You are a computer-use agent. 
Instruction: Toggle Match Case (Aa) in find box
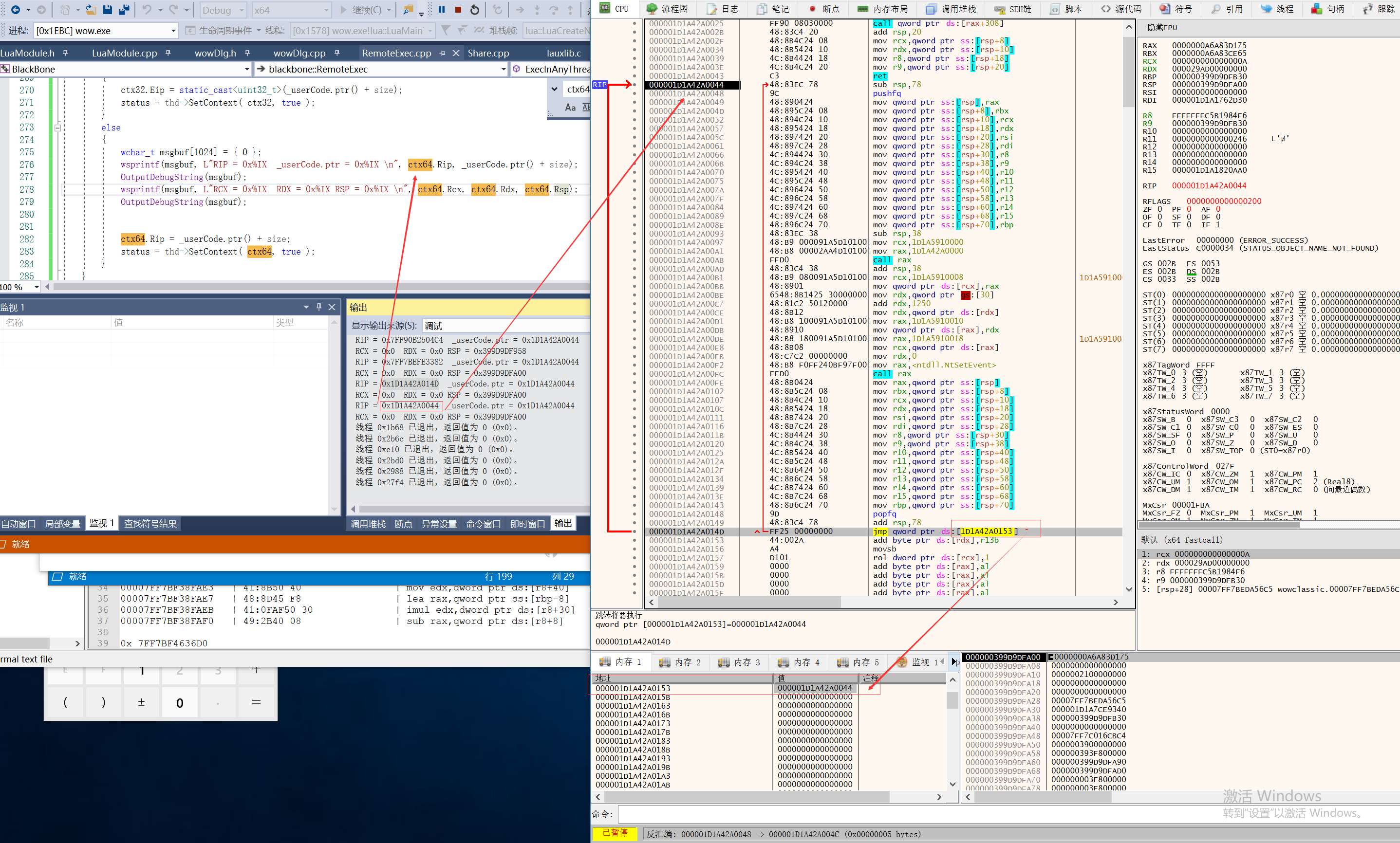point(570,107)
